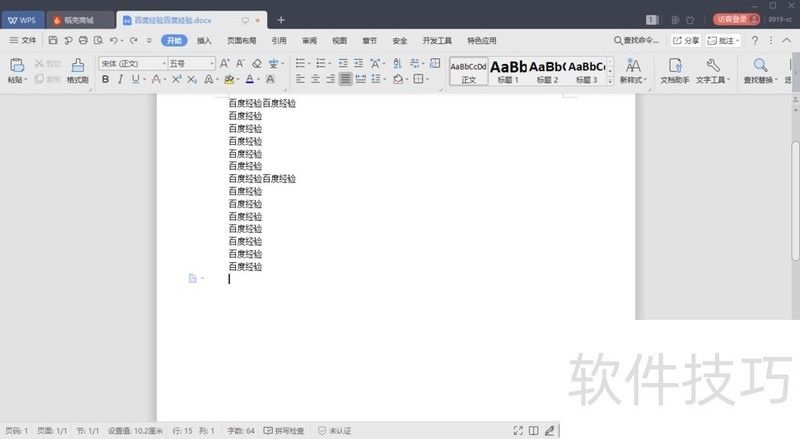
Task: Expand the styles gallery more arrow
Action: [610, 81]
